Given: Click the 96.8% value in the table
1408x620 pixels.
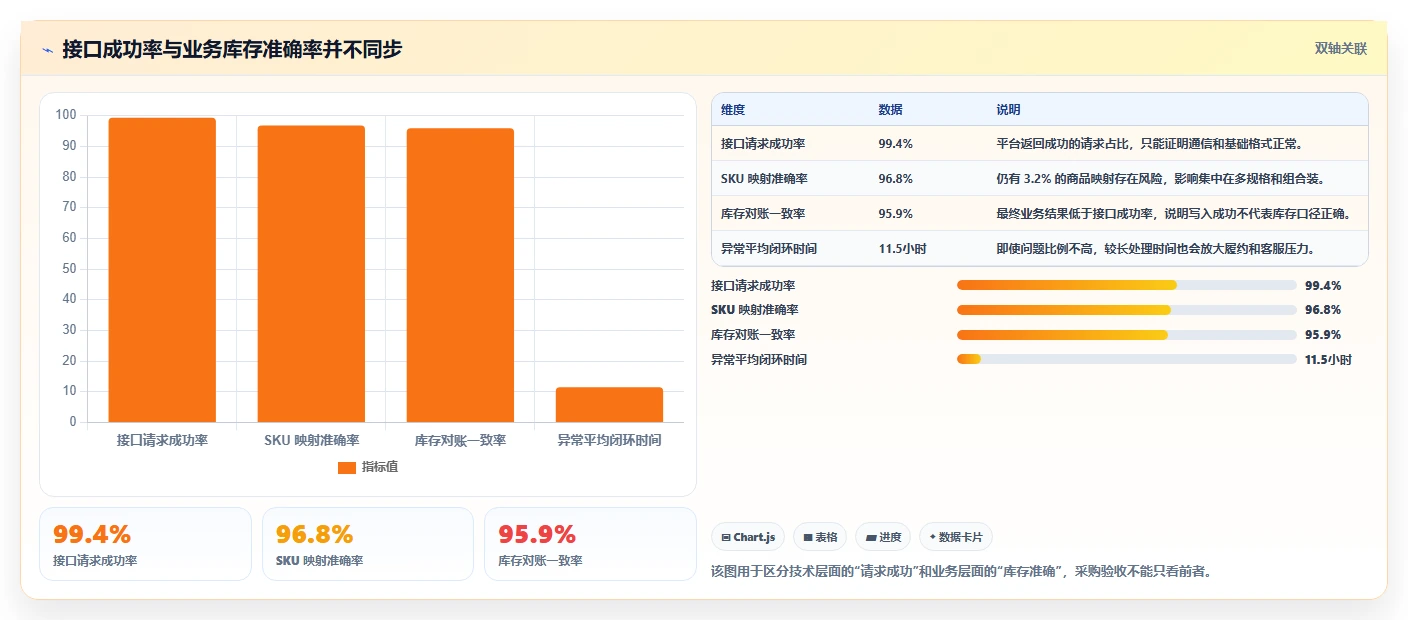Looking at the screenshot, I should (895, 179).
